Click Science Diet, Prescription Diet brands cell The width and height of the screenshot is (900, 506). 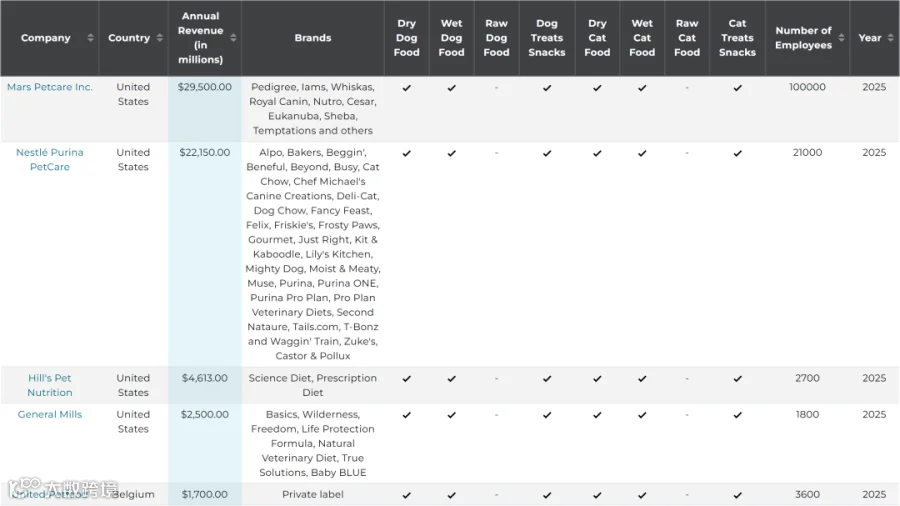pyautogui.click(x=313, y=386)
